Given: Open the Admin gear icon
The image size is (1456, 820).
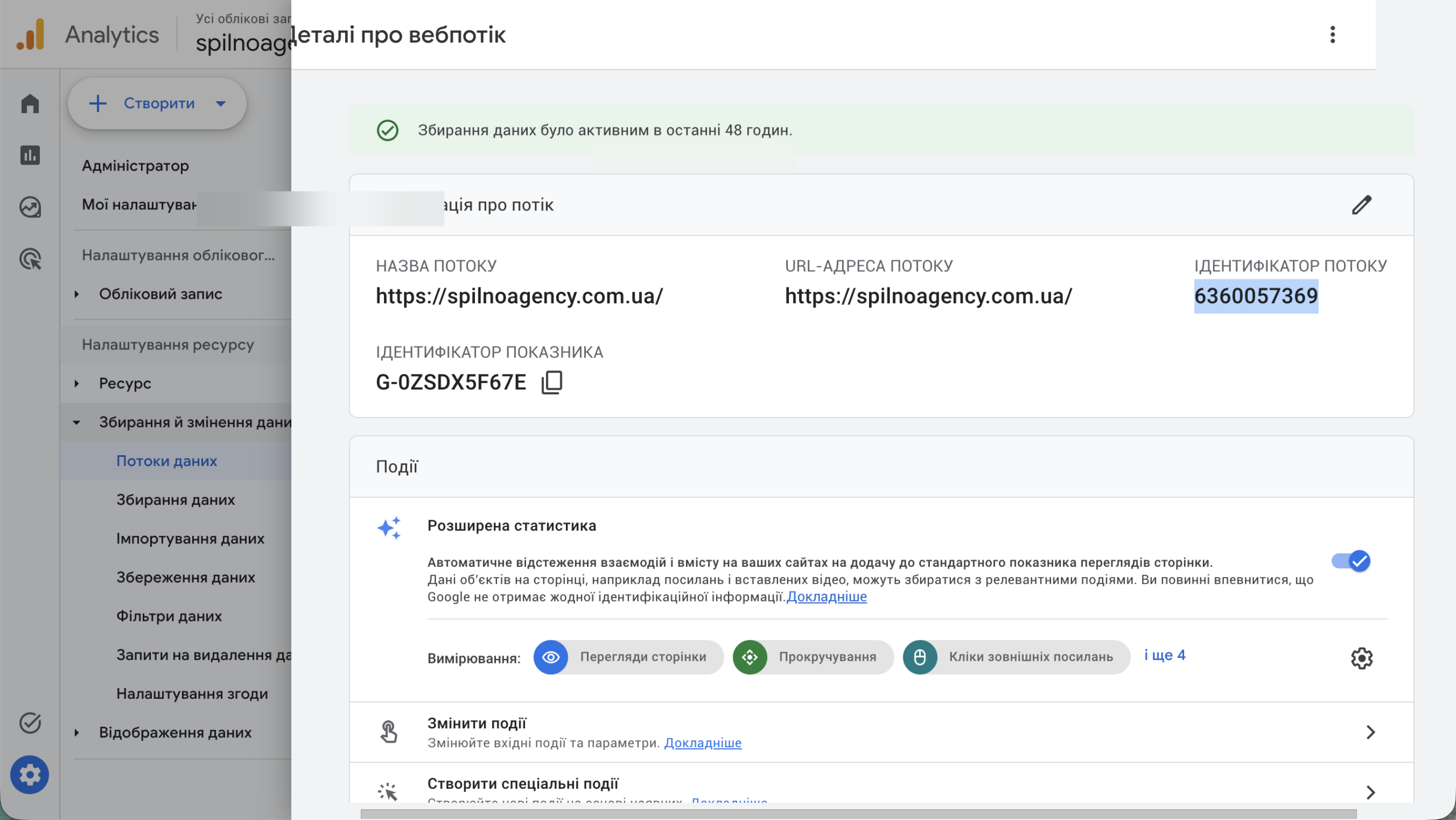Looking at the screenshot, I should tap(30, 774).
